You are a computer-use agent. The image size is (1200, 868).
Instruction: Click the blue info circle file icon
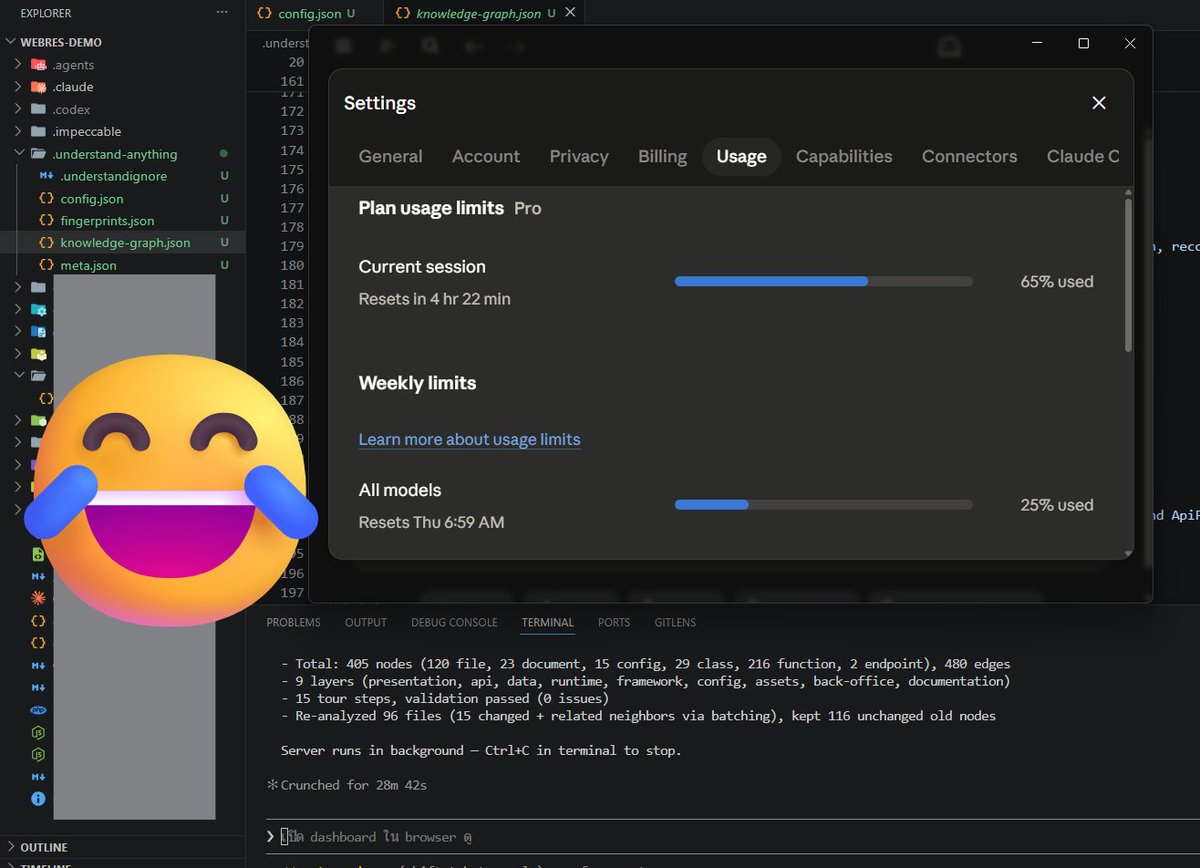pyautogui.click(x=38, y=799)
